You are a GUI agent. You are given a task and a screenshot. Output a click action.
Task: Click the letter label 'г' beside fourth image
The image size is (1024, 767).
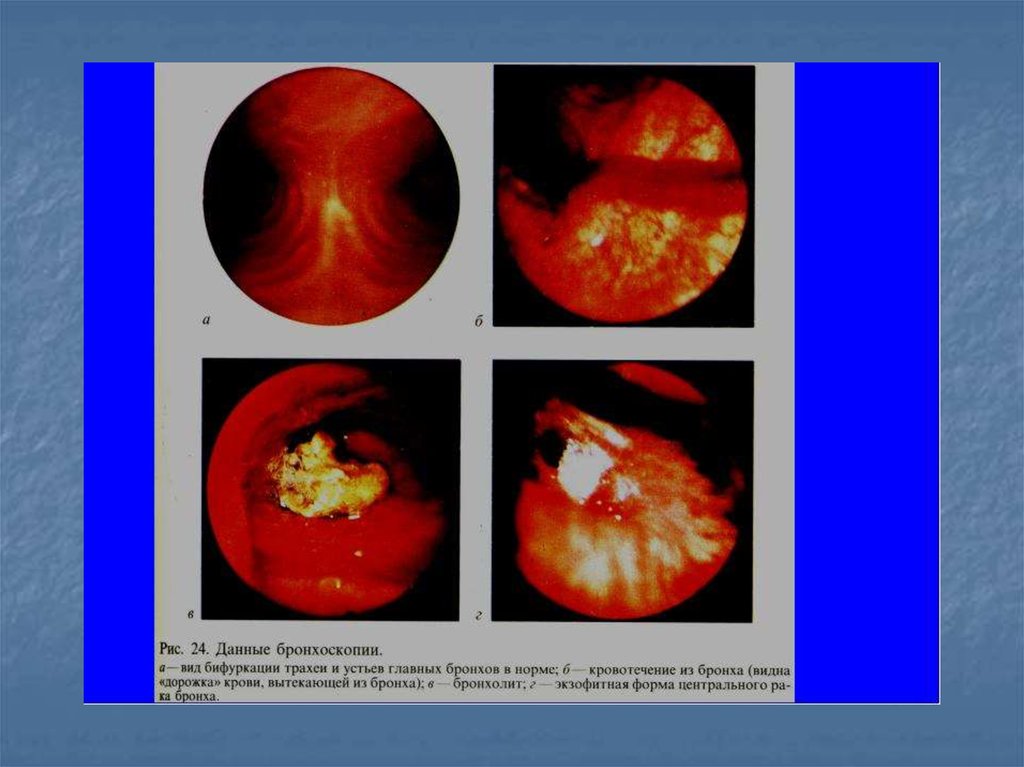point(479,615)
